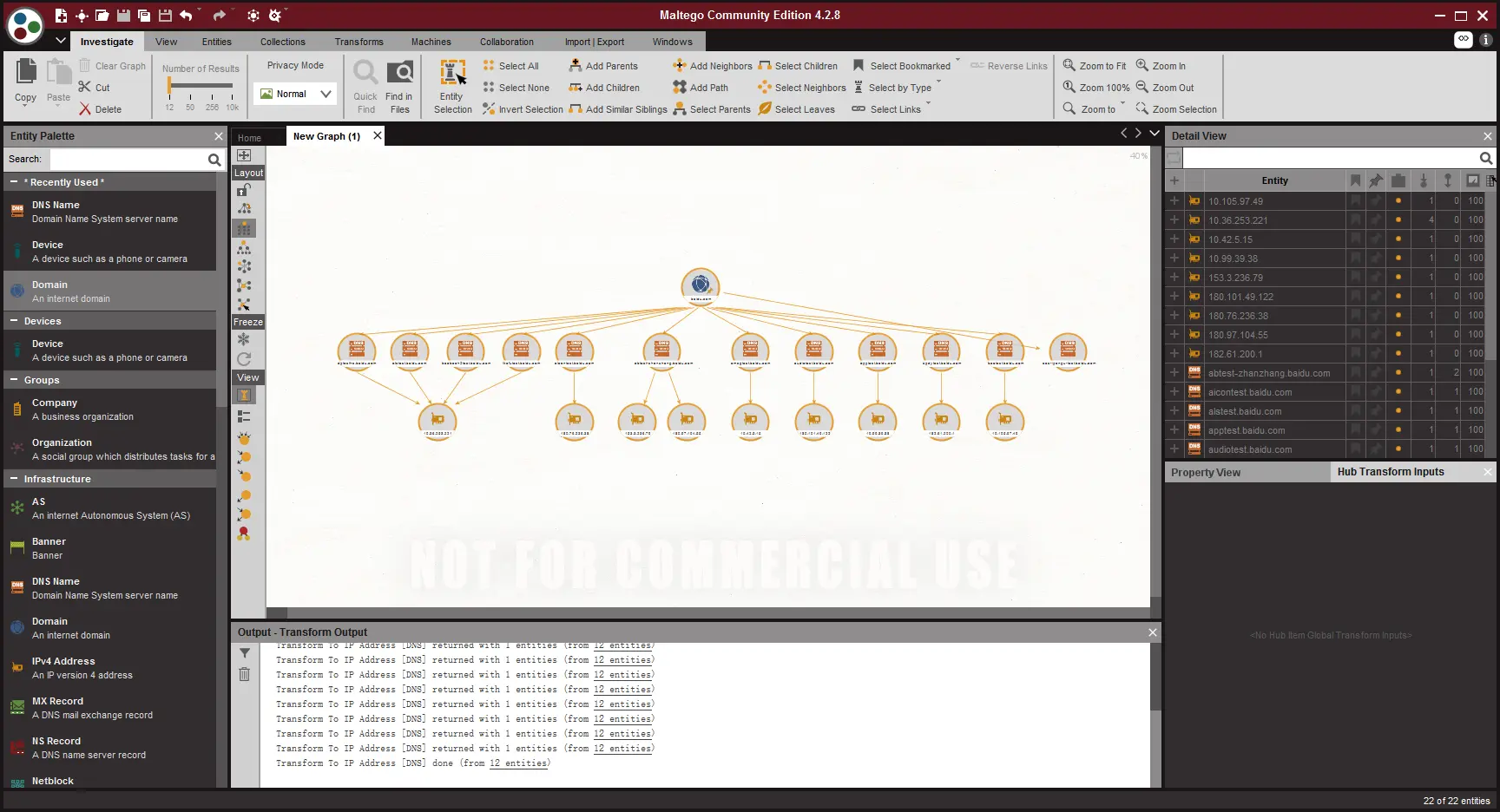This screenshot has height=812, width=1500.
Task: Click the Copy icon in the ribbon
Action: point(26,73)
